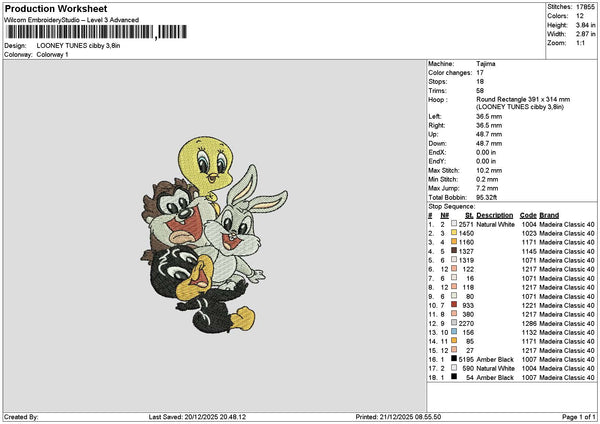Select the Stops value 18
This screenshot has height=424, width=600.
pos(480,82)
